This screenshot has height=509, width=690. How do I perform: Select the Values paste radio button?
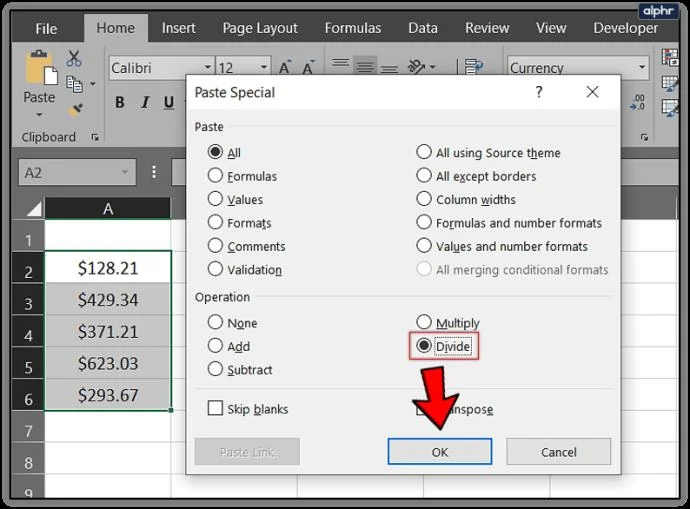pyautogui.click(x=215, y=199)
